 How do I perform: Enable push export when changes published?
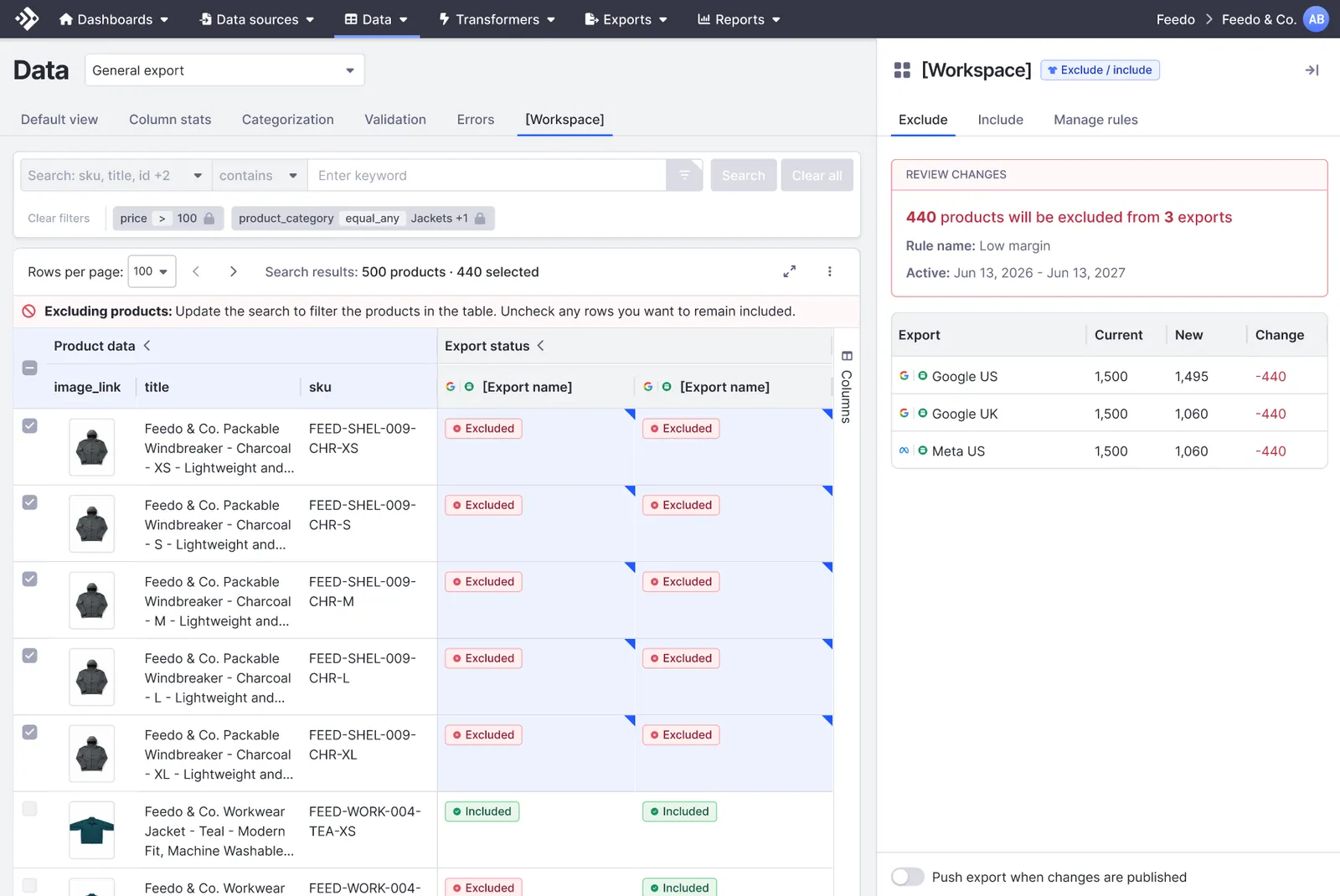(908, 877)
